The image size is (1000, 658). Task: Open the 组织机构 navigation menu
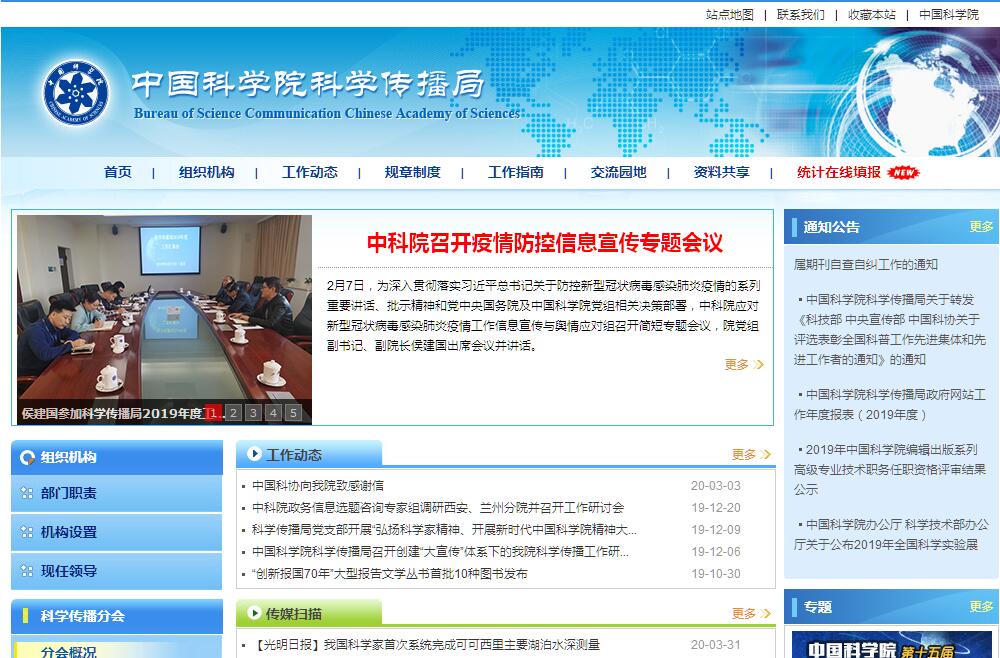point(207,172)
